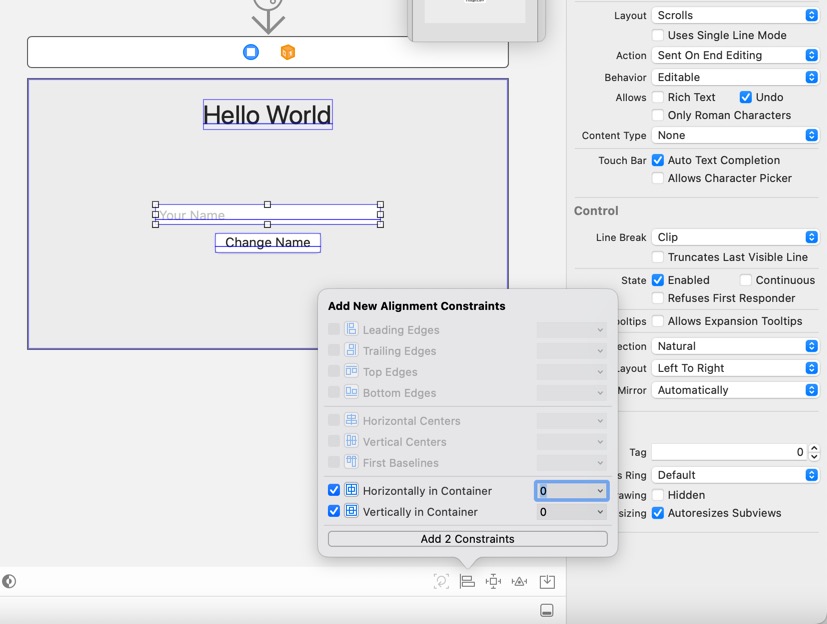Toggle the appearance switcher icon at bottom left
Screen dimensions: 827x624
[9, 581]
